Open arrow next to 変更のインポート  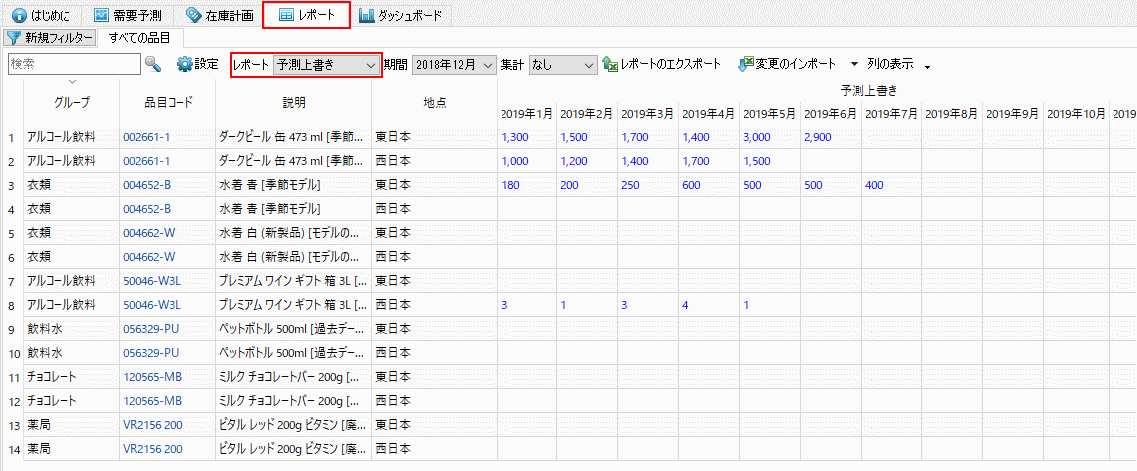coord(854,64)
